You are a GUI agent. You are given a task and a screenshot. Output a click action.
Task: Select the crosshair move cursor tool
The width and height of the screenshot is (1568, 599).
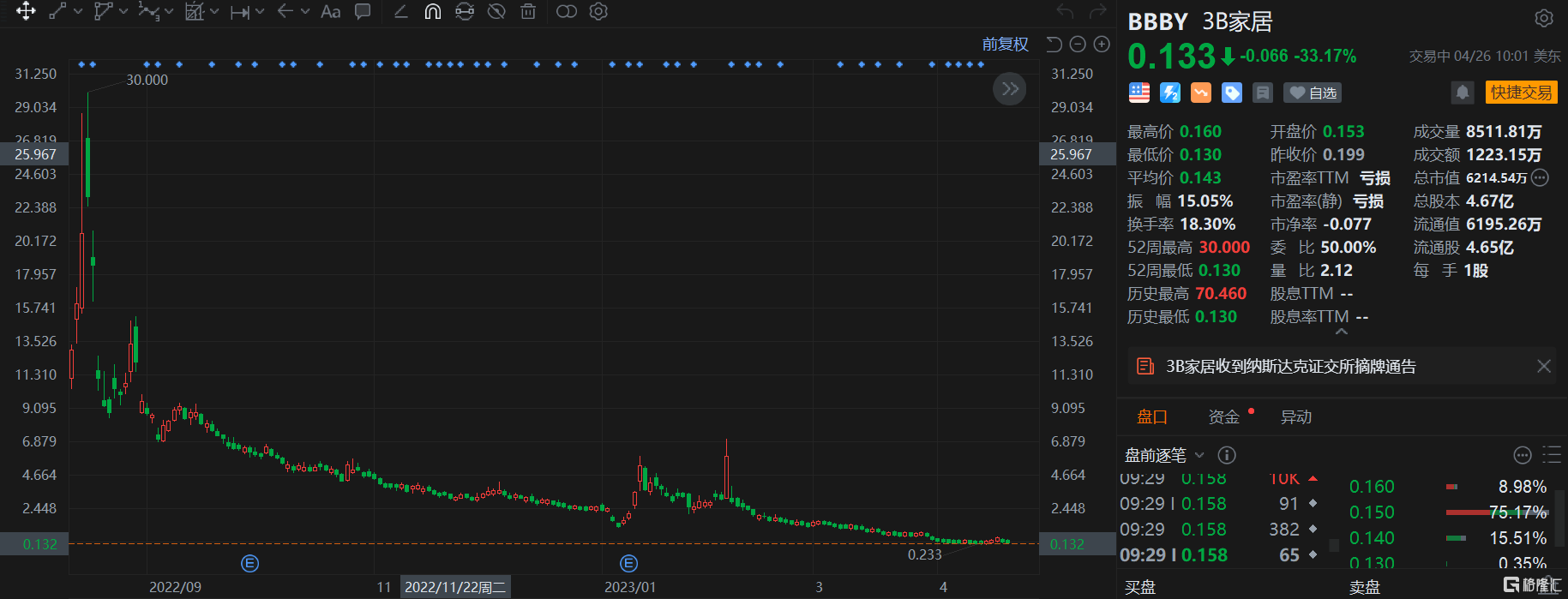click(26, 11)
